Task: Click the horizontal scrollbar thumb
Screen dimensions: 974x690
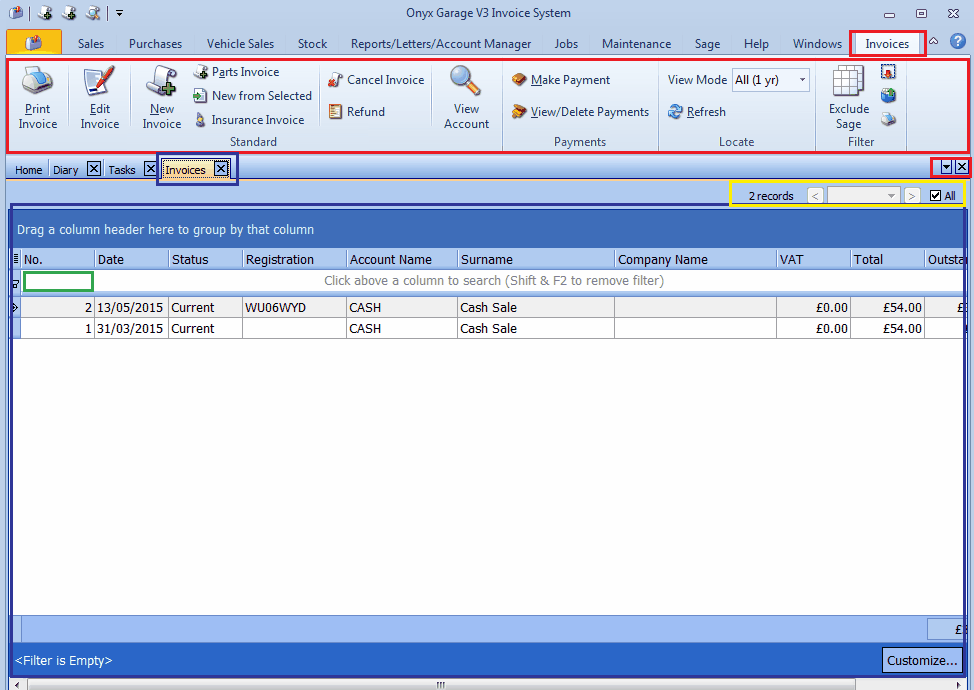Action: tap(441, 685)
